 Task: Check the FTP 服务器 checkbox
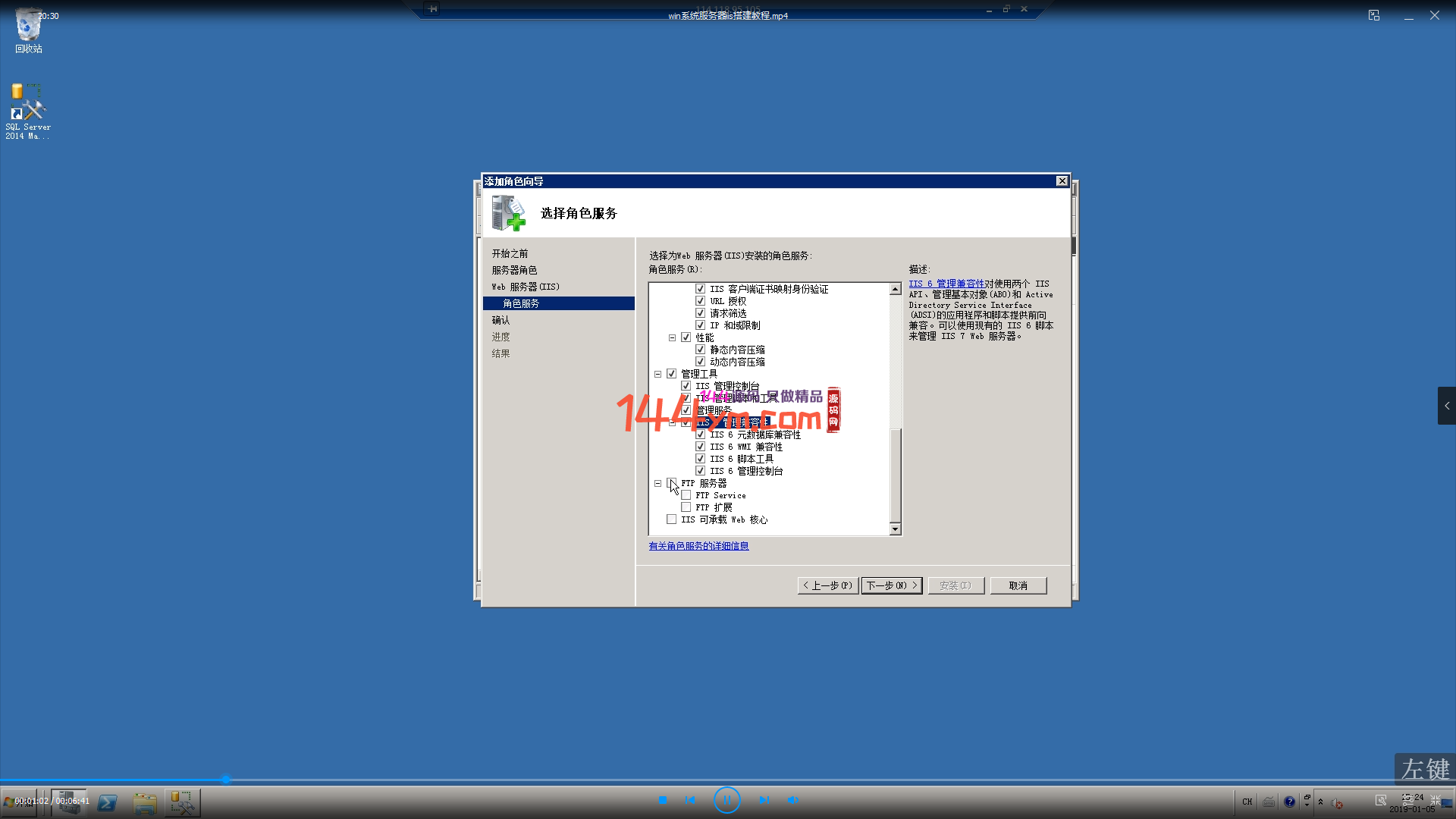(671, 483)
